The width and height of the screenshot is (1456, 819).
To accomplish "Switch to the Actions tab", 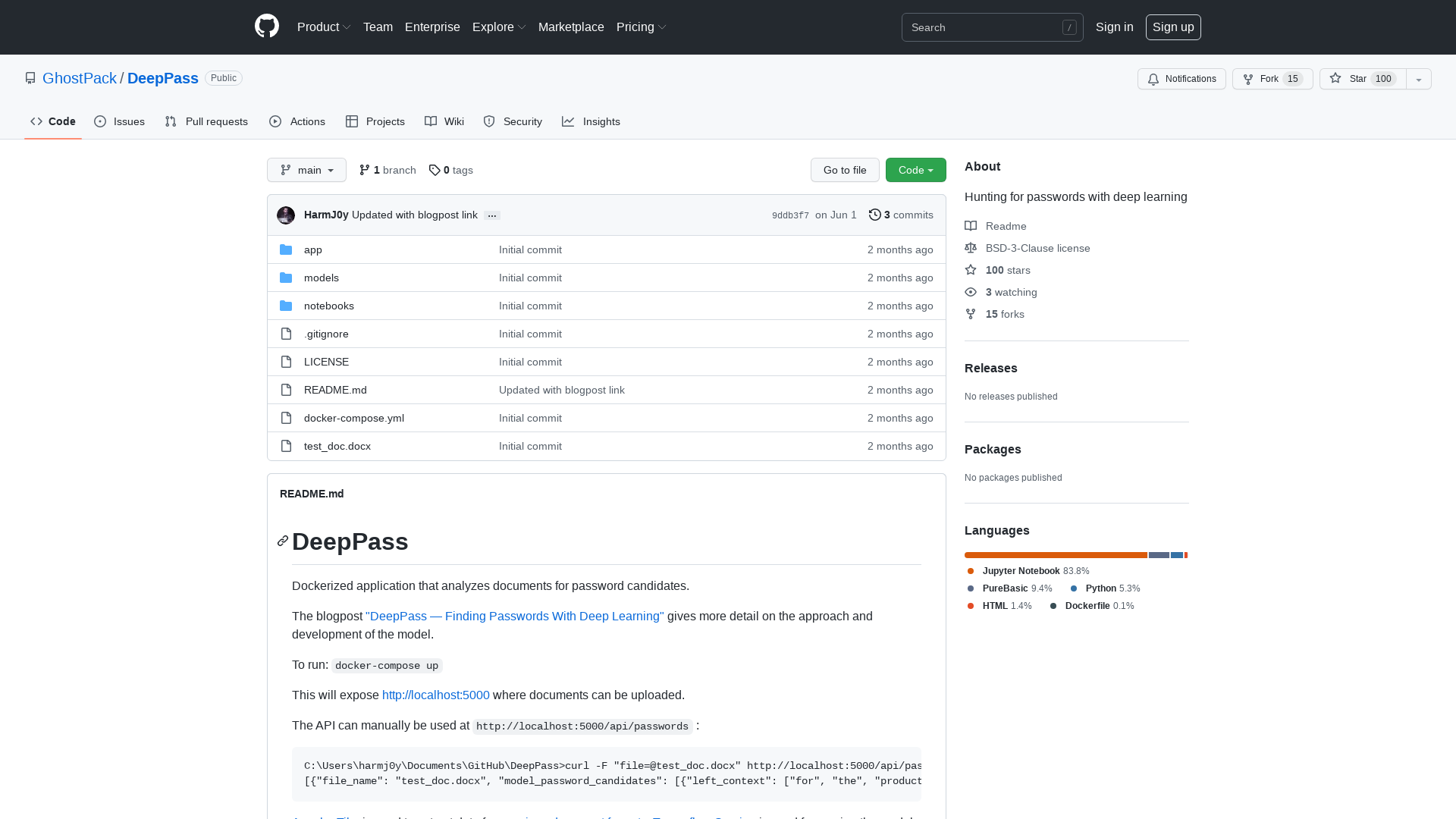I will pos(297,121).
